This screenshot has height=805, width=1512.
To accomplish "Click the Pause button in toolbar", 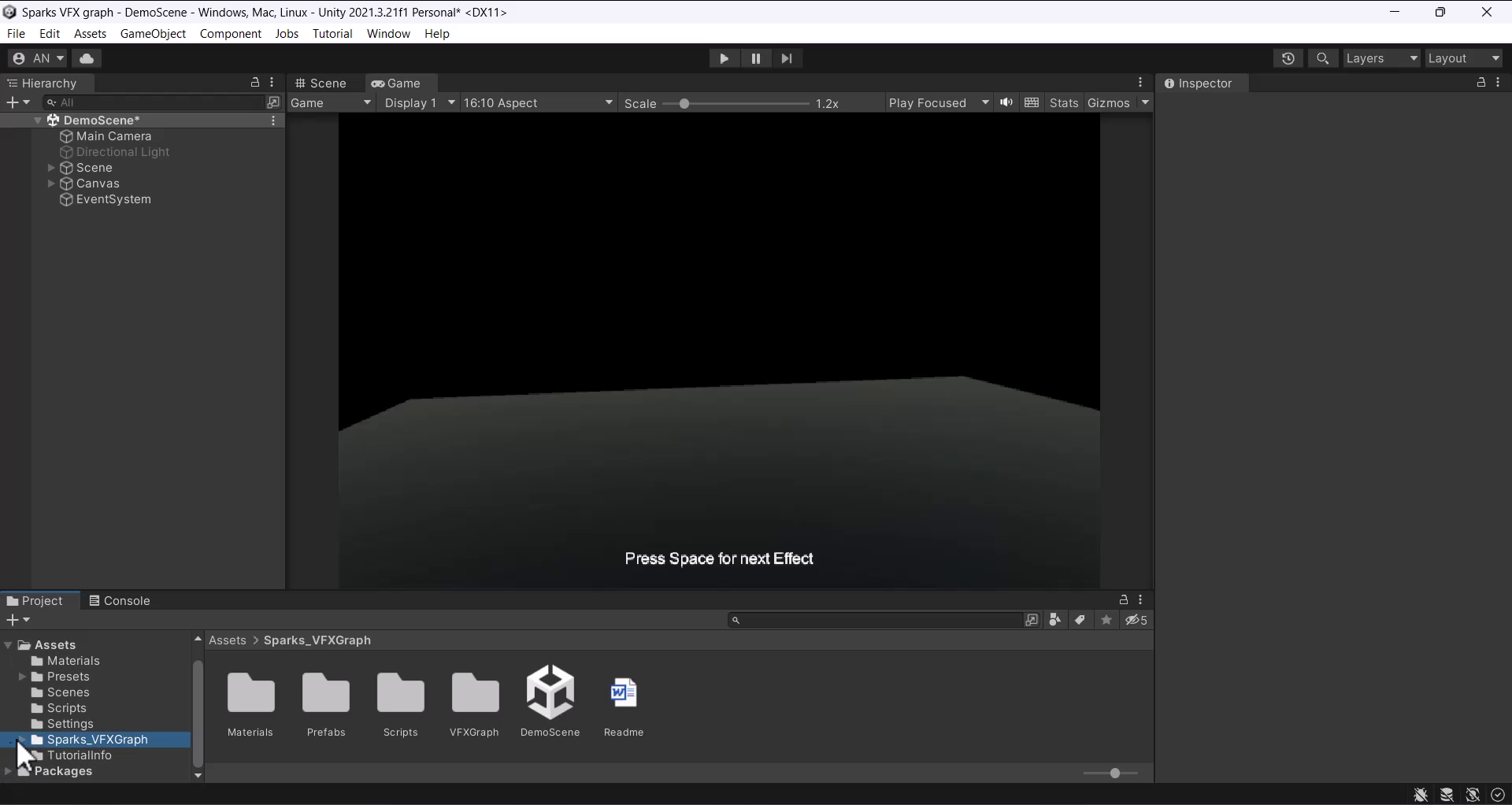I will click(x=756, y=58).
